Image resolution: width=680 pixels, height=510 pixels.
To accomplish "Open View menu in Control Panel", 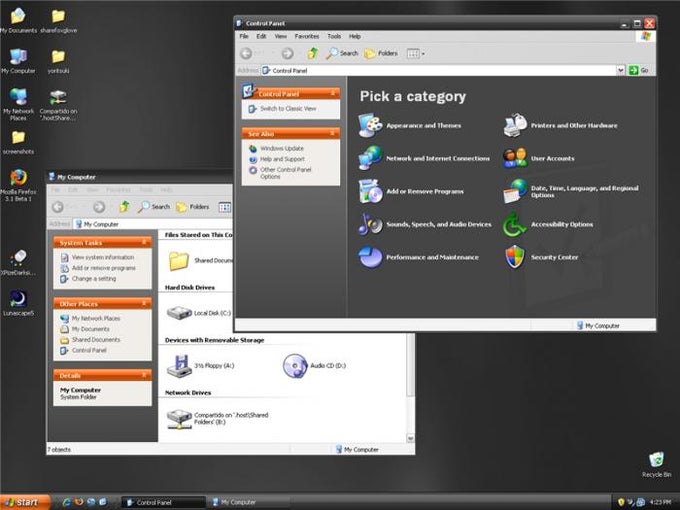I will pos(281,36).
